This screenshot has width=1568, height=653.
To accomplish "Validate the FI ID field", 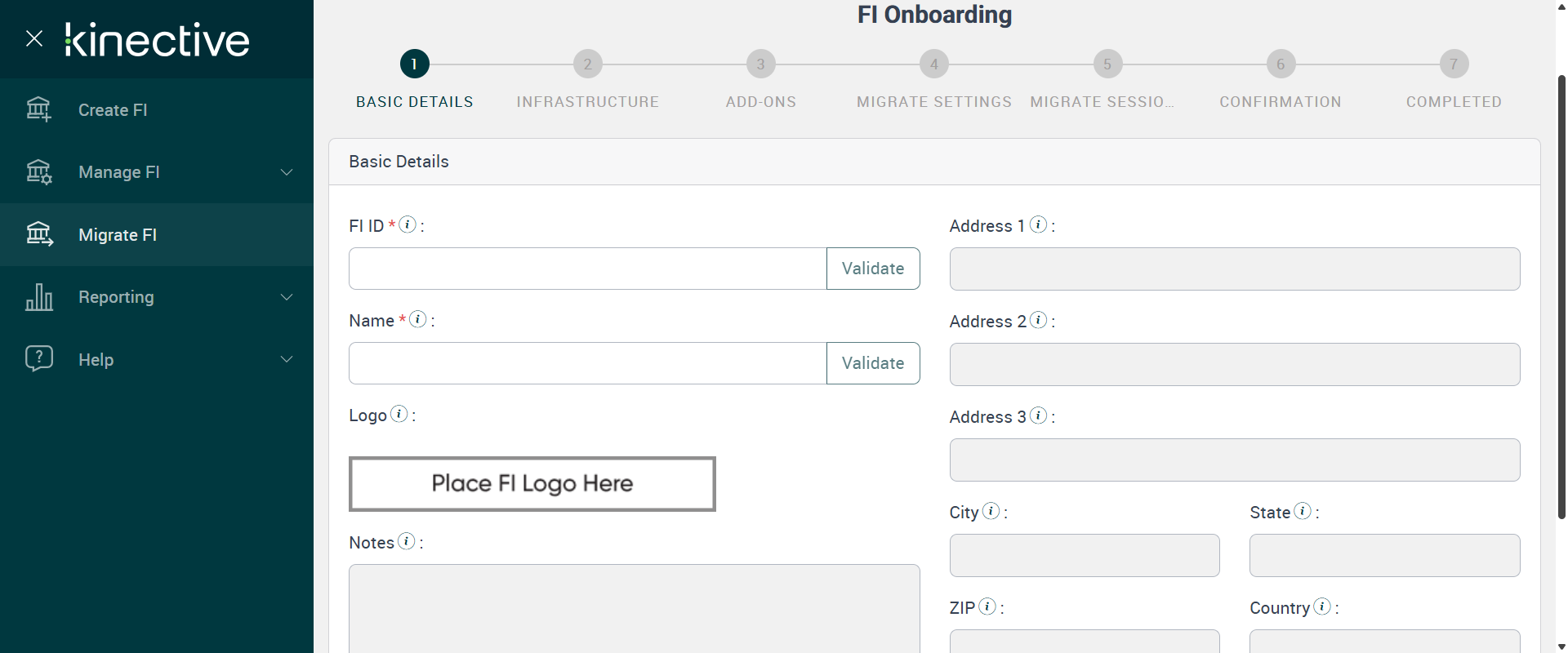I will (x=873, y=269).
